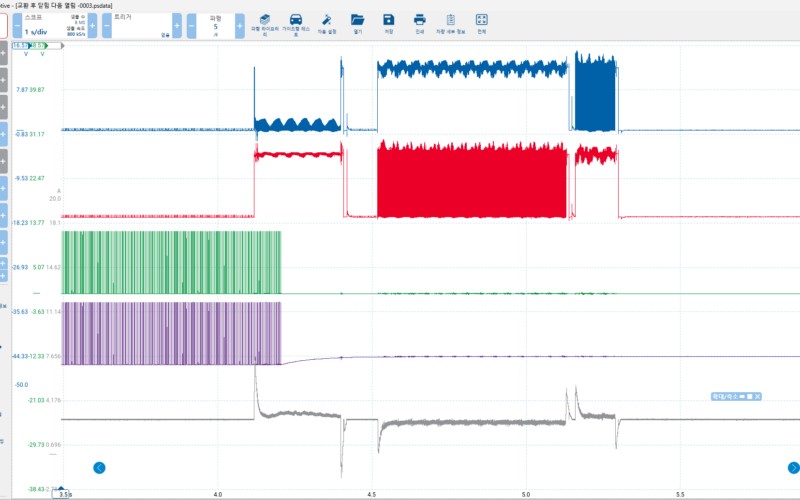Go to next waveform with plus button
The height and width of the screenshot is (500, 800).
point(239,26)
